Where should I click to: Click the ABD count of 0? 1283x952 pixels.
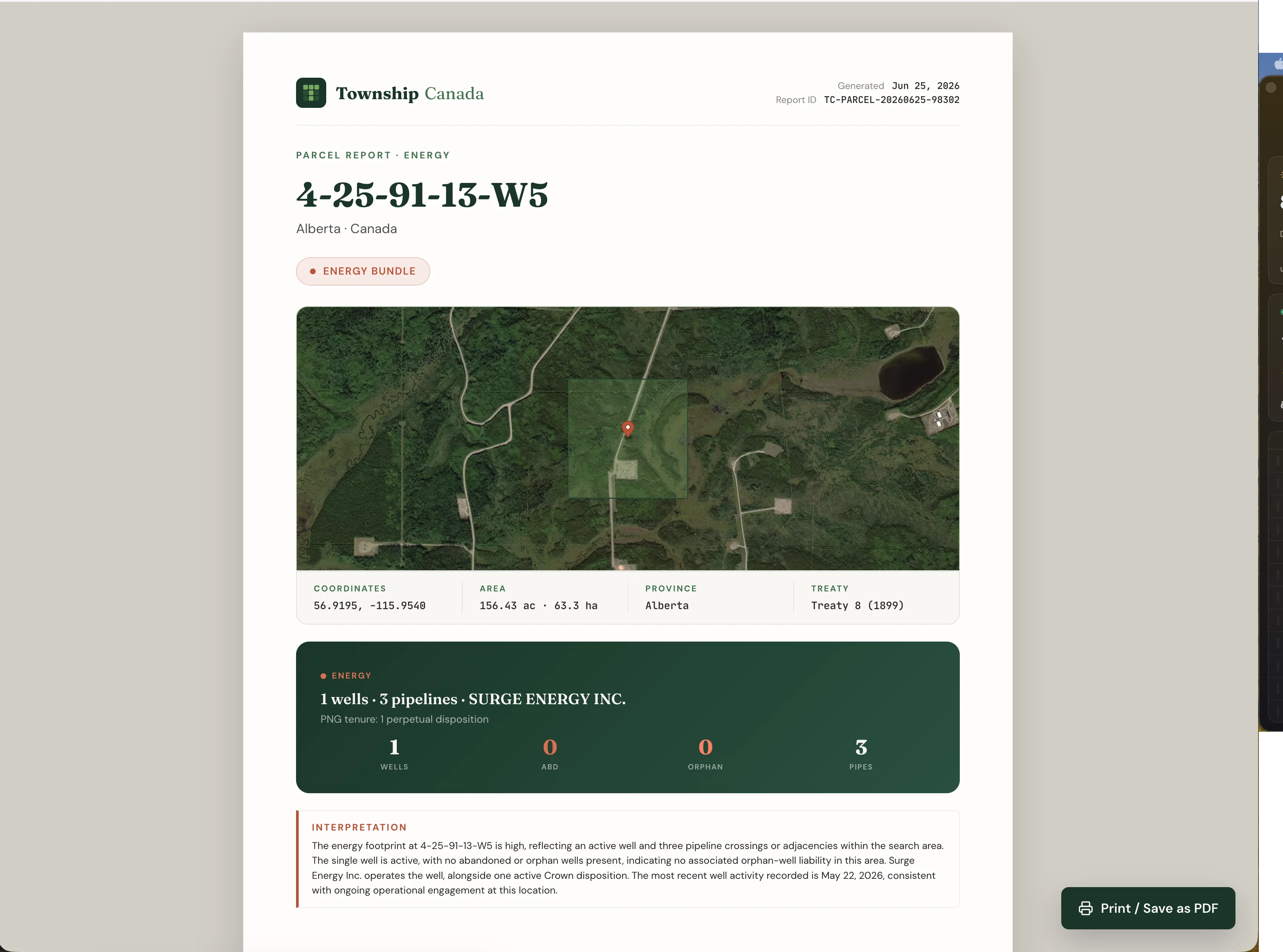(550, 748)
